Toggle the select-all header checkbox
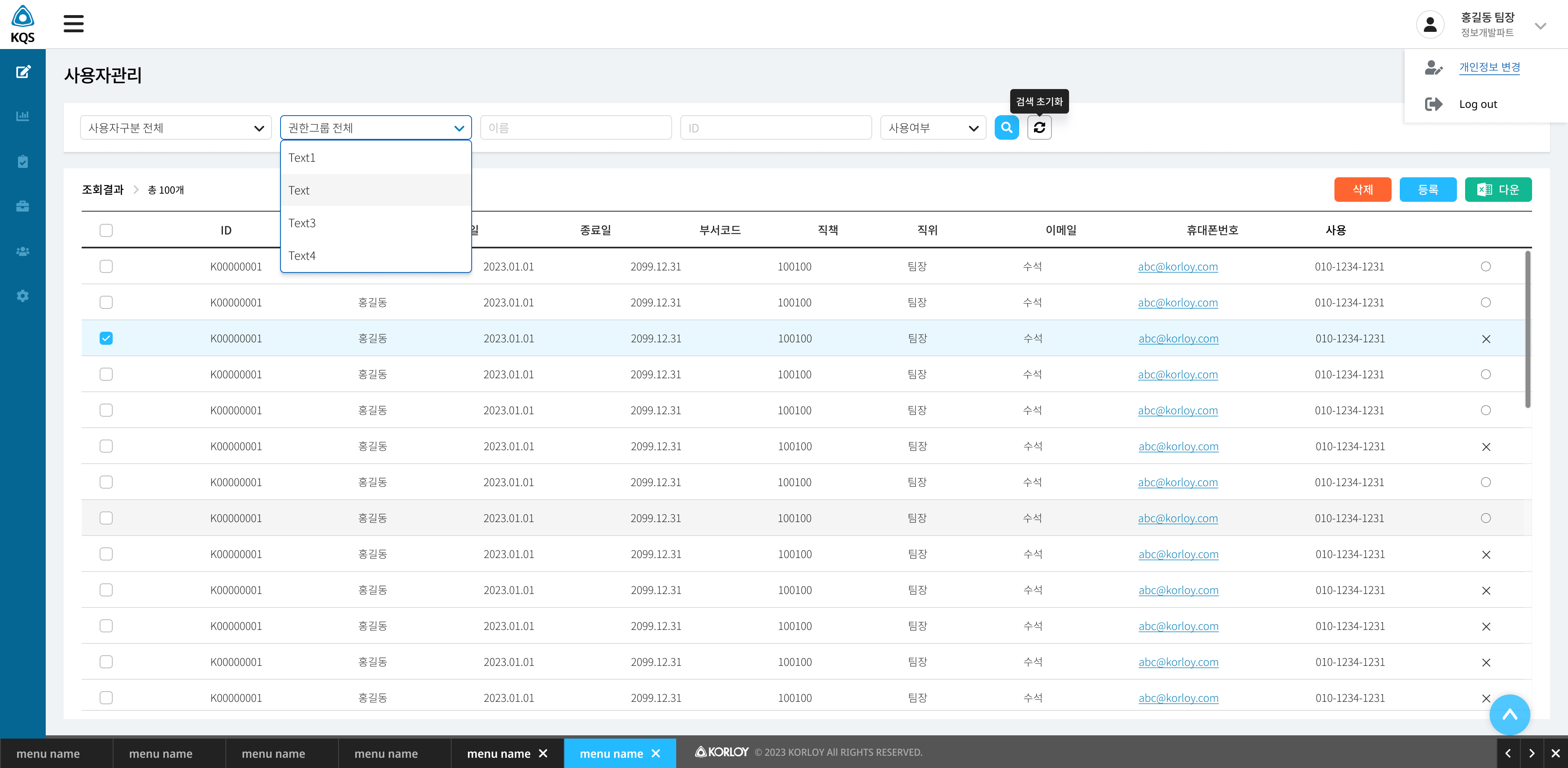 click(x=106, y=230)
